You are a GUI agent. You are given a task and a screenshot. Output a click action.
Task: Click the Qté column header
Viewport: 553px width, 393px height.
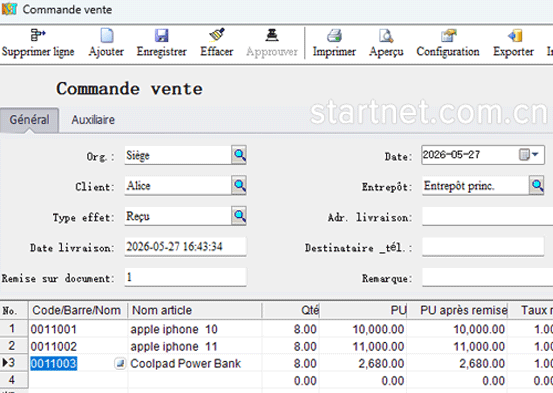click(x=291, y=310)
